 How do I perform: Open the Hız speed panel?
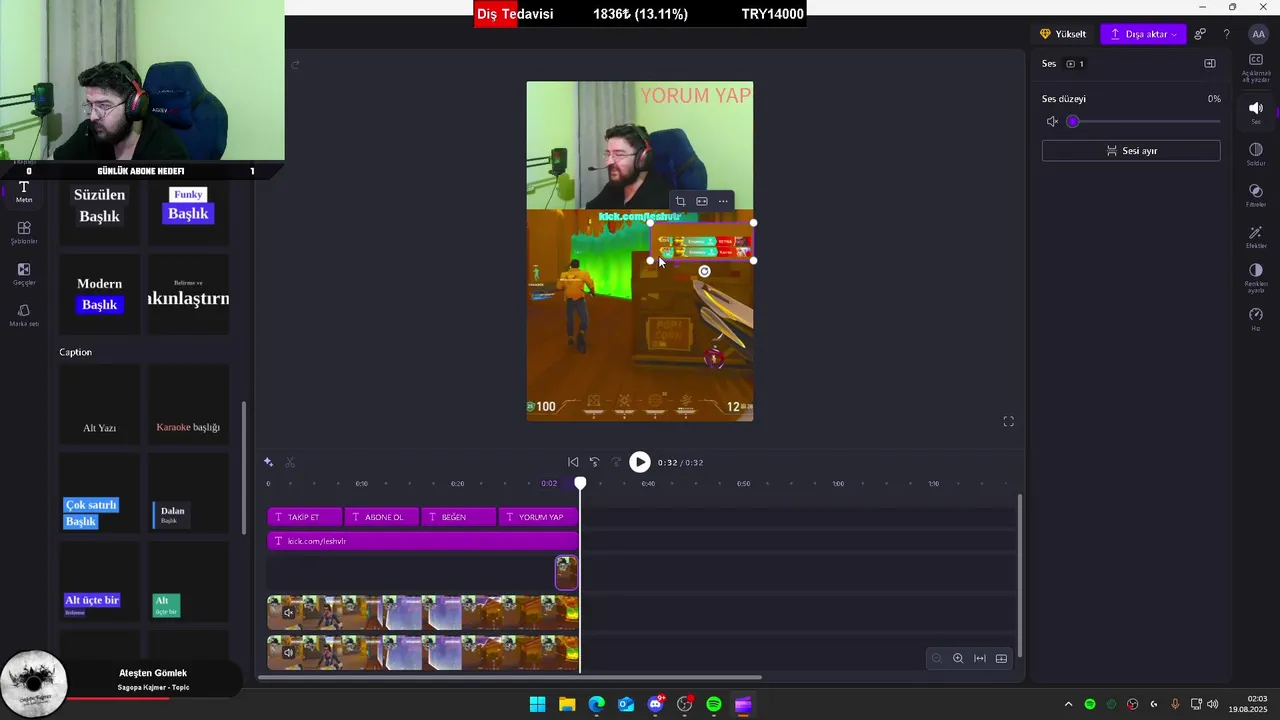coord(1256,319)
